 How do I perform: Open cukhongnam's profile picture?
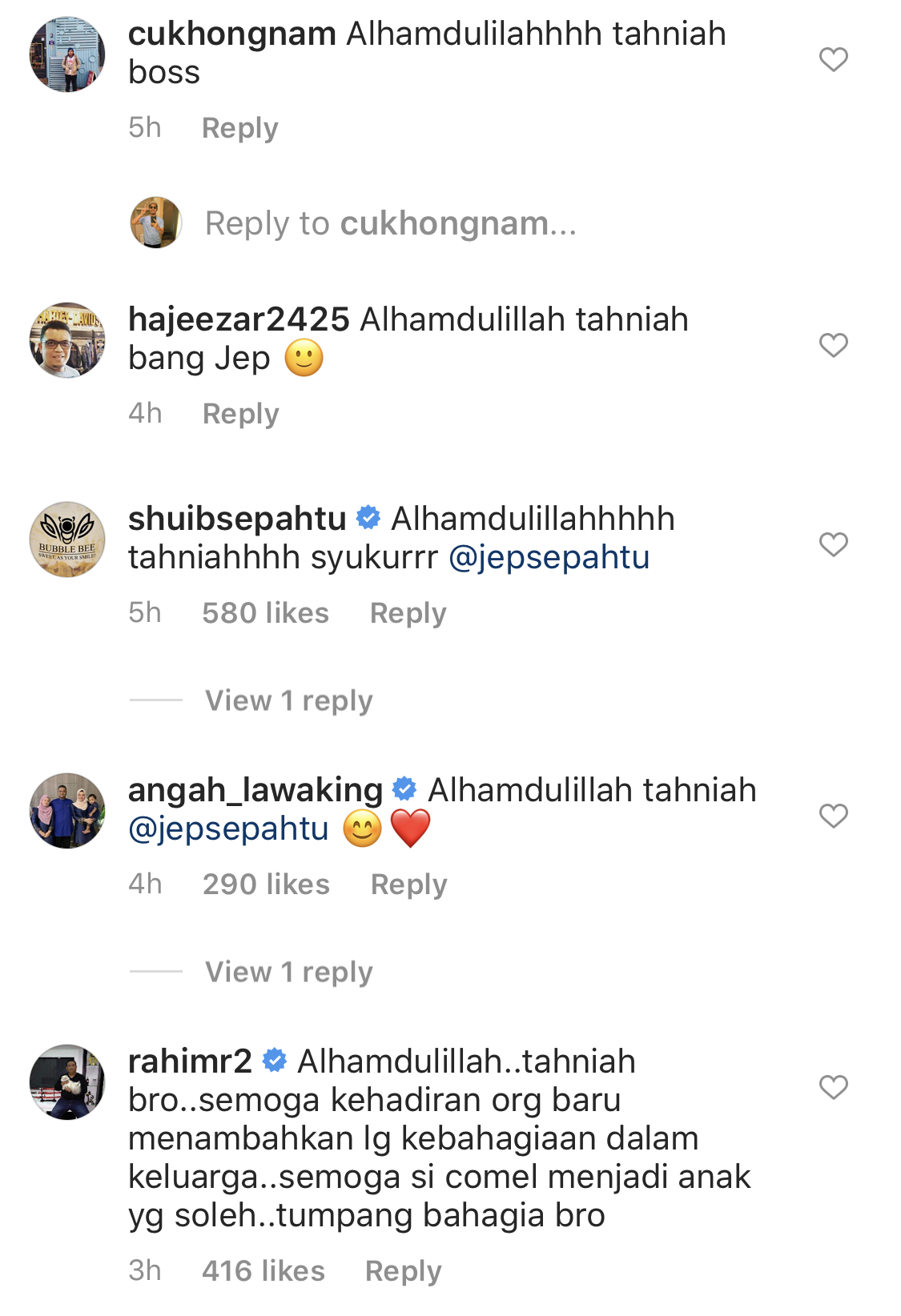coord(67,54)
